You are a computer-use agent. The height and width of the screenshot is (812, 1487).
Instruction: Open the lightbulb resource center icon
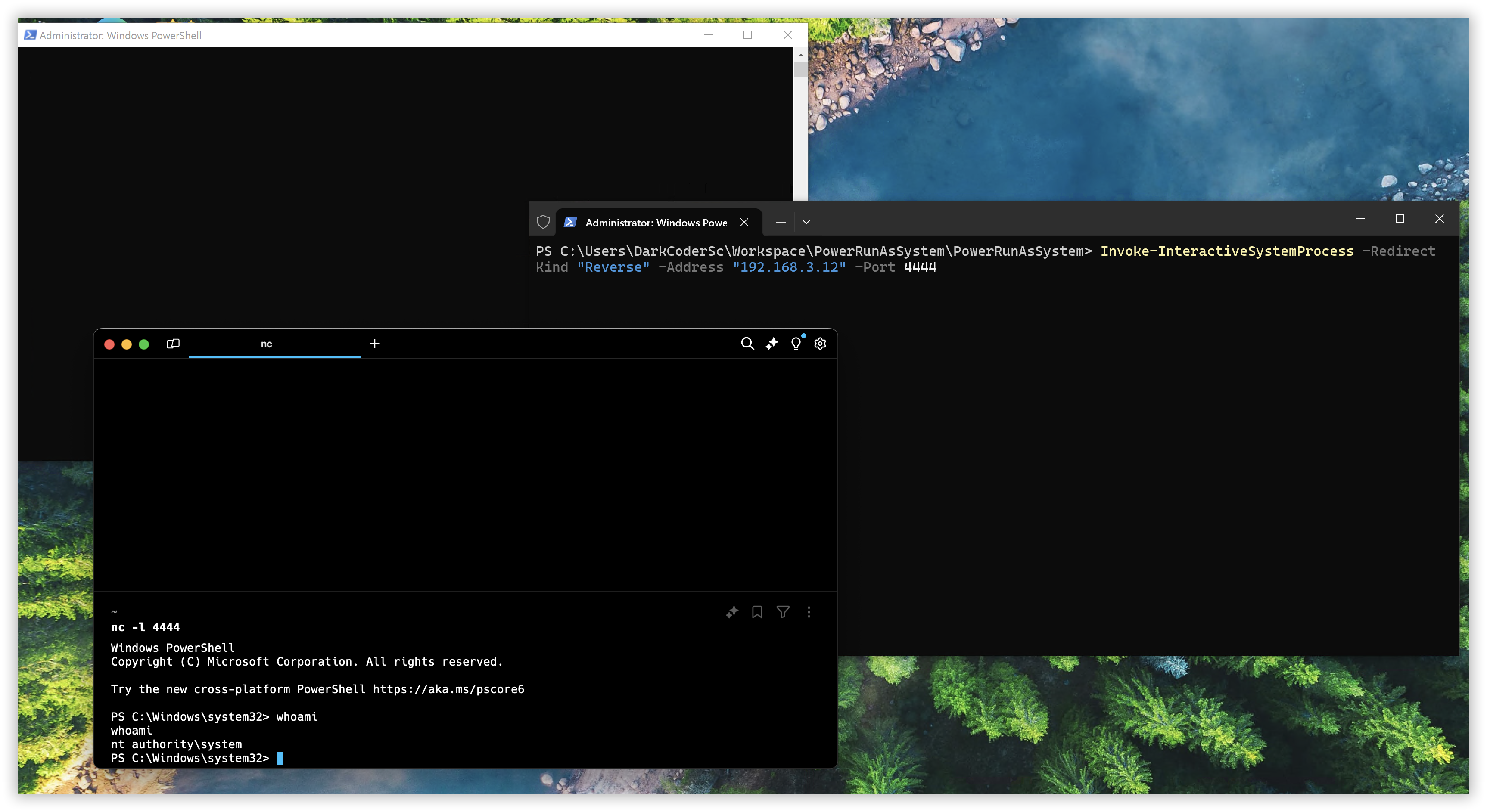point(796,344)
